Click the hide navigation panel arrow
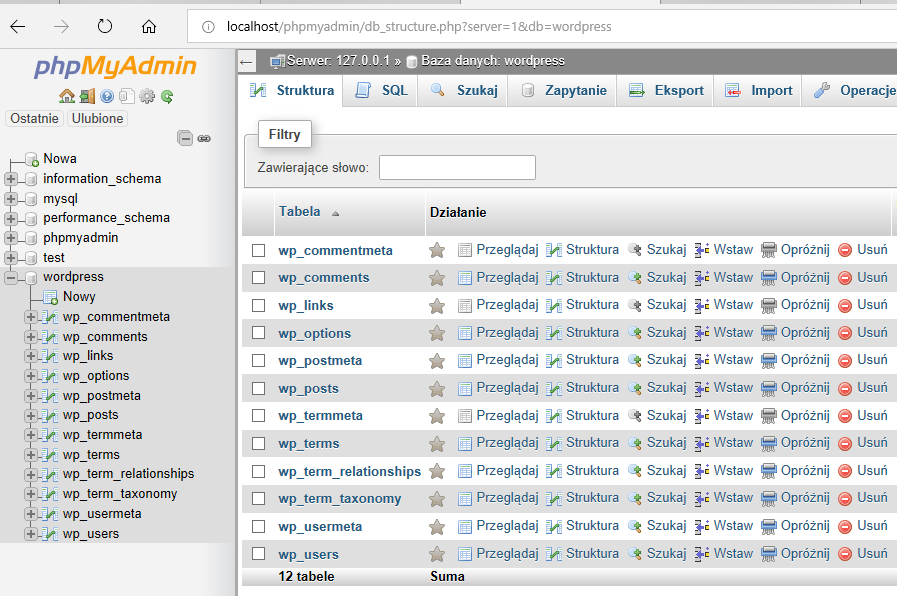The image size is (897, 596). [x=247, y=62]
